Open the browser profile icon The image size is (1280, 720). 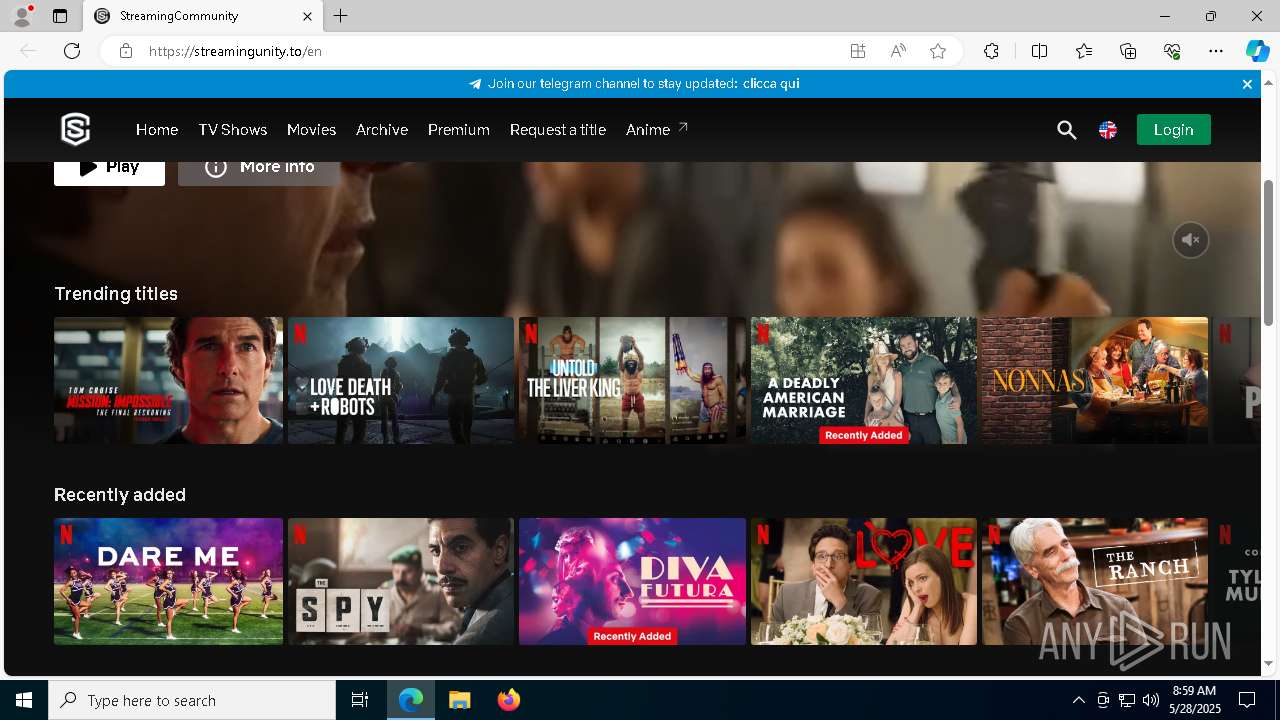21,16
